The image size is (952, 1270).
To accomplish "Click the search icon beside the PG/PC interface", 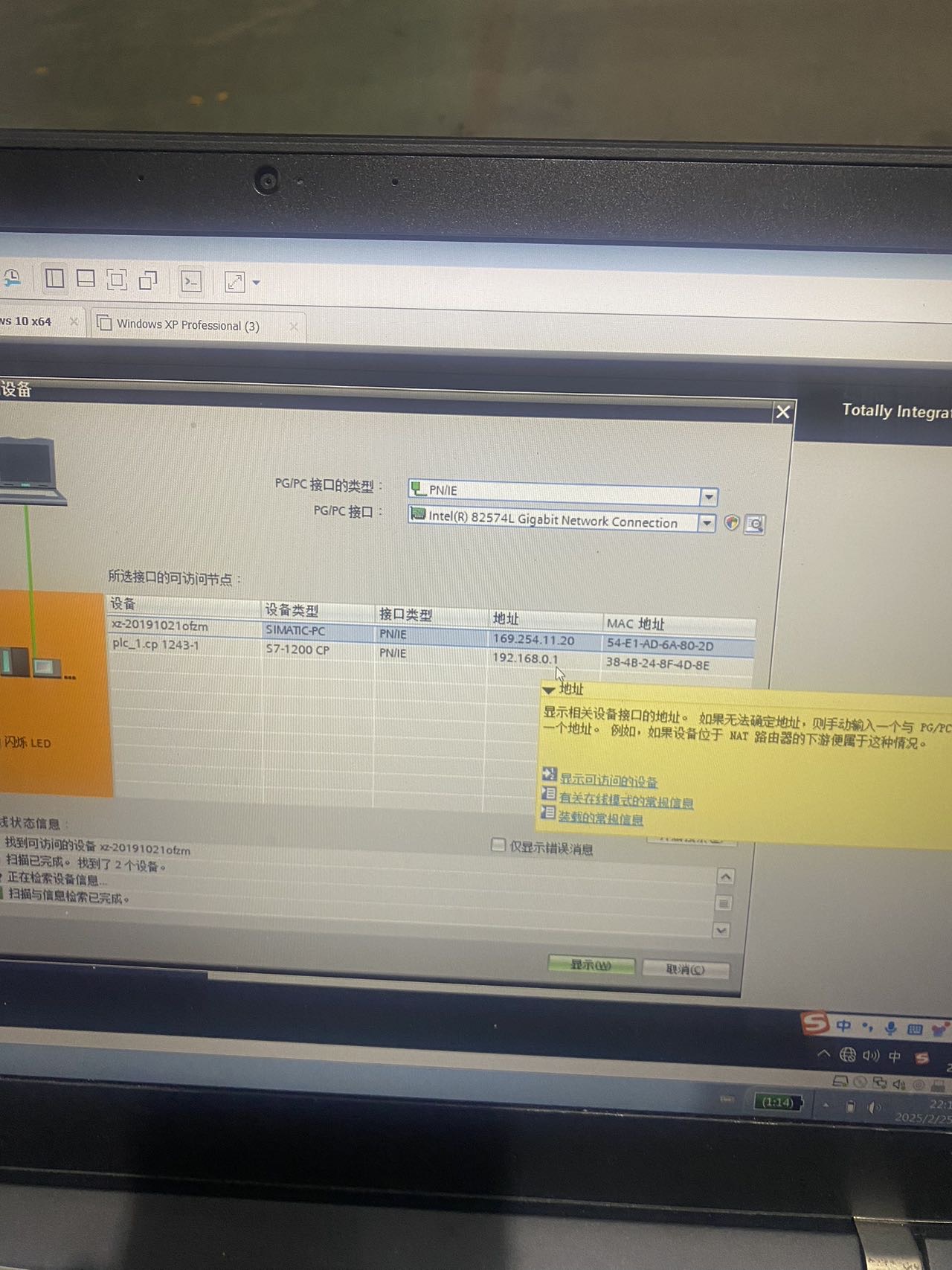I will pos(755,525).
